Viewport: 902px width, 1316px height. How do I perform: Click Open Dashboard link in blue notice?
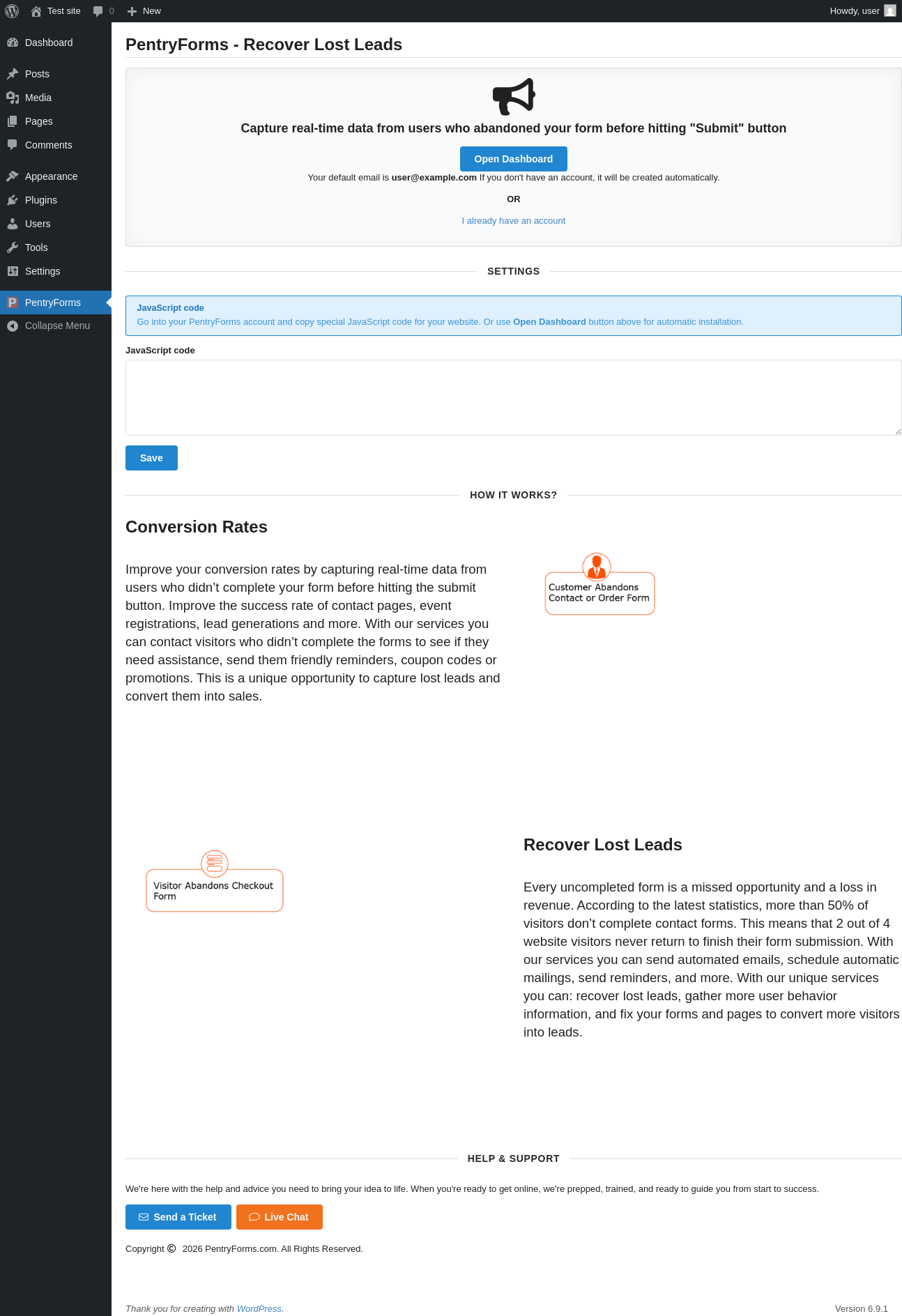coord(549,322)
